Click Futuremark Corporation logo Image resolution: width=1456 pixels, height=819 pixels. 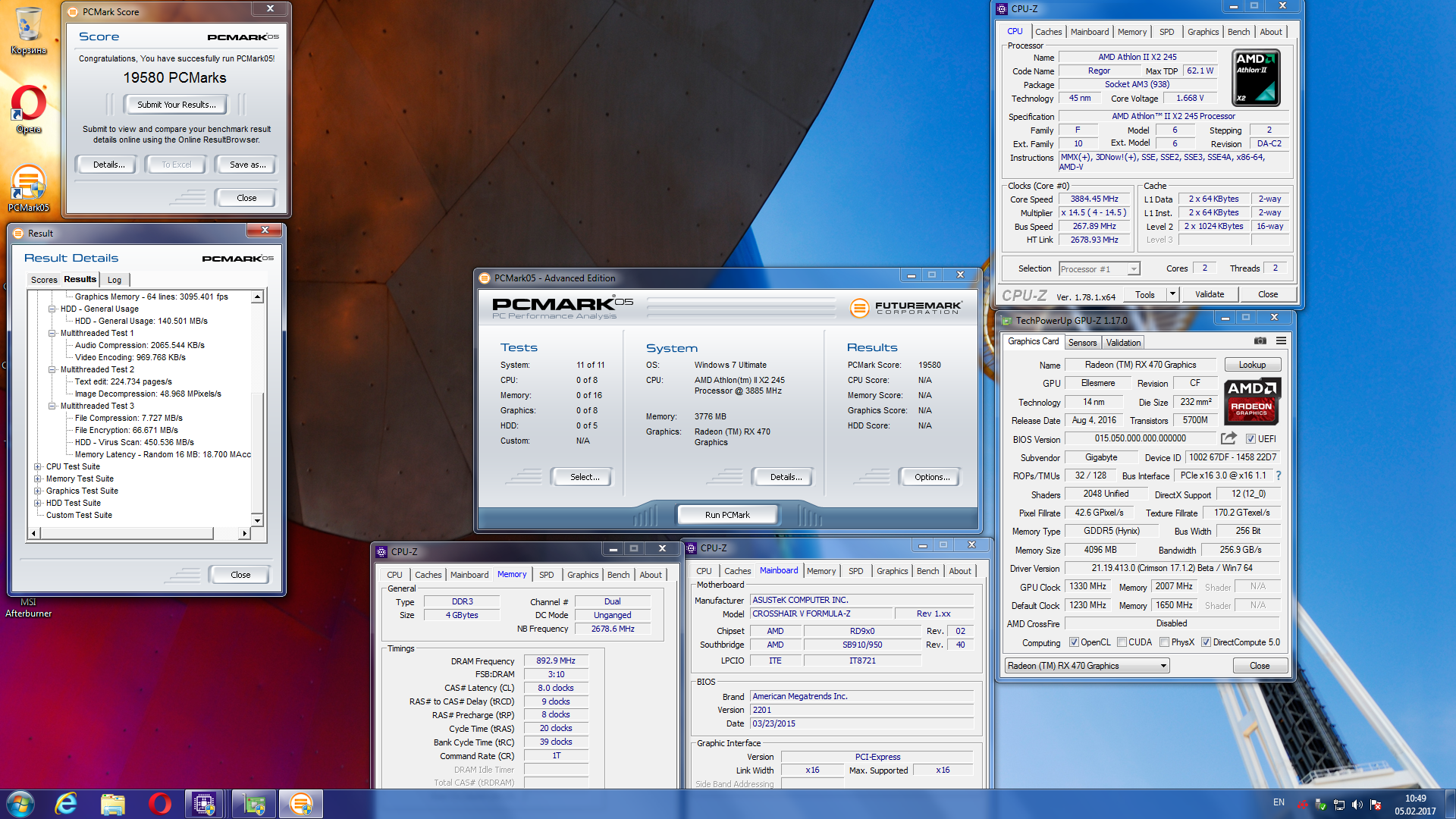pos(906,308)
